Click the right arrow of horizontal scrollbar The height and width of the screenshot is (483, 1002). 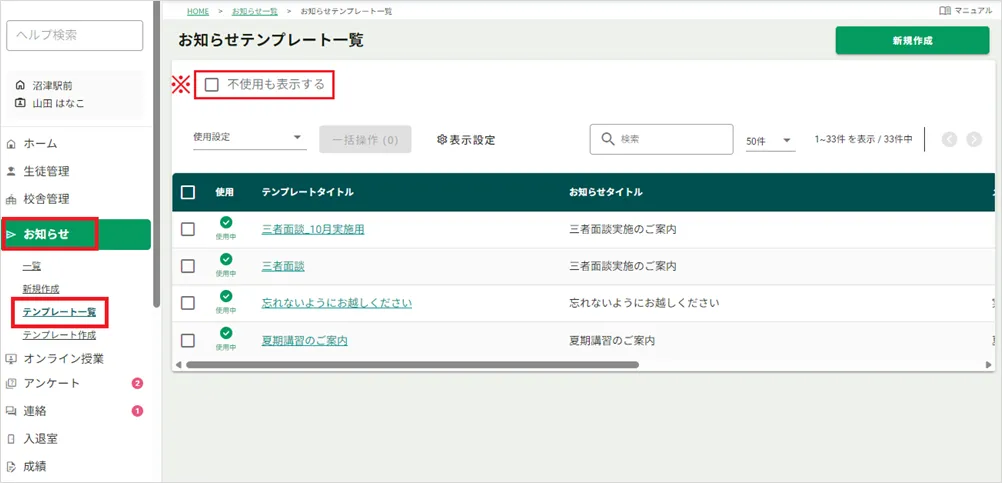tap(989, 365)
